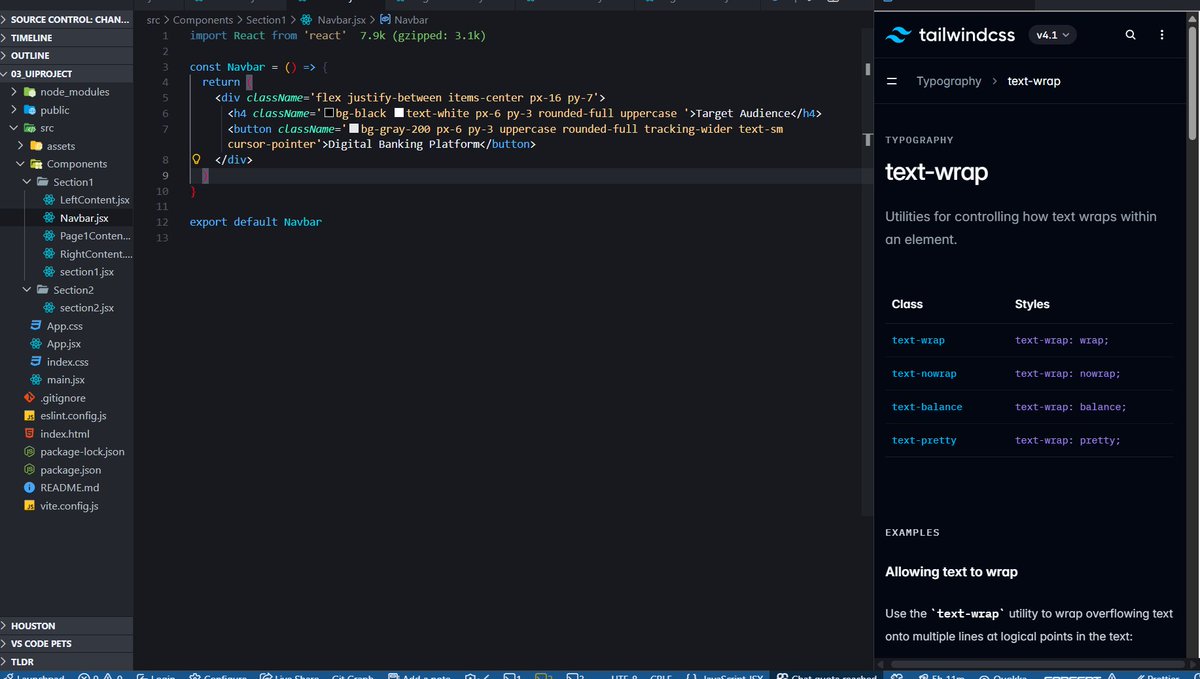The image size is (1200, 679).
Task: Open the docs sidebar hamburger menu
Action: 893,81
